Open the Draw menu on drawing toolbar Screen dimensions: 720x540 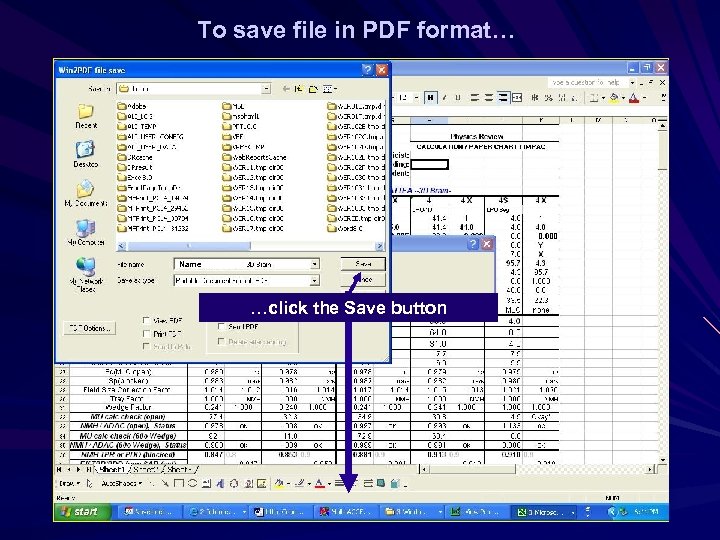pyautogui.click(x=69, y=483)
